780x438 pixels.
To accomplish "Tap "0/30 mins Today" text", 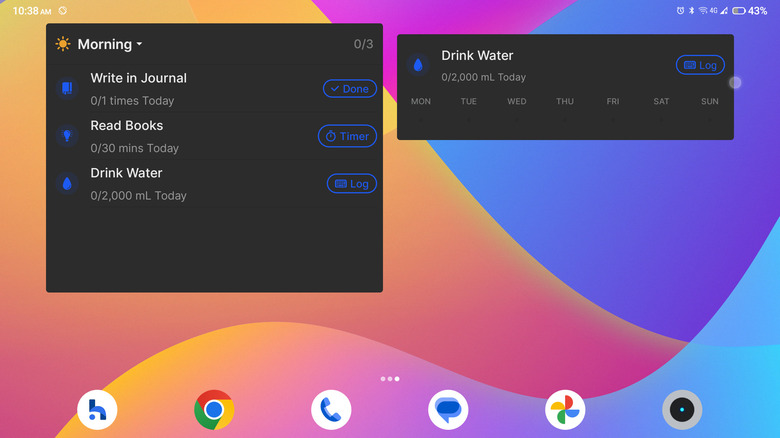I will tap(134, 148).
